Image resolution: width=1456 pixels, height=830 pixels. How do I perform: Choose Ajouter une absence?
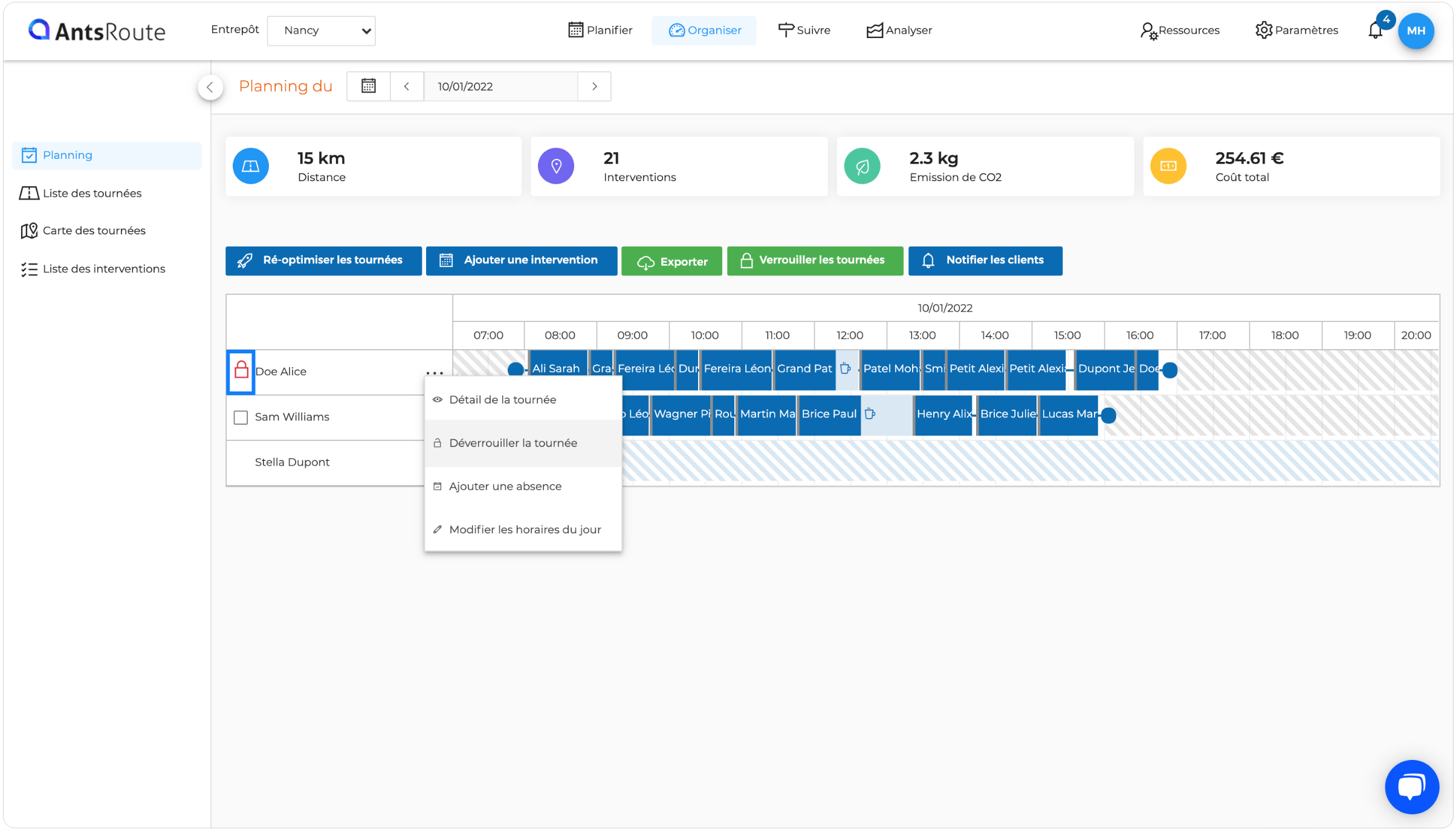pos(523,486)
